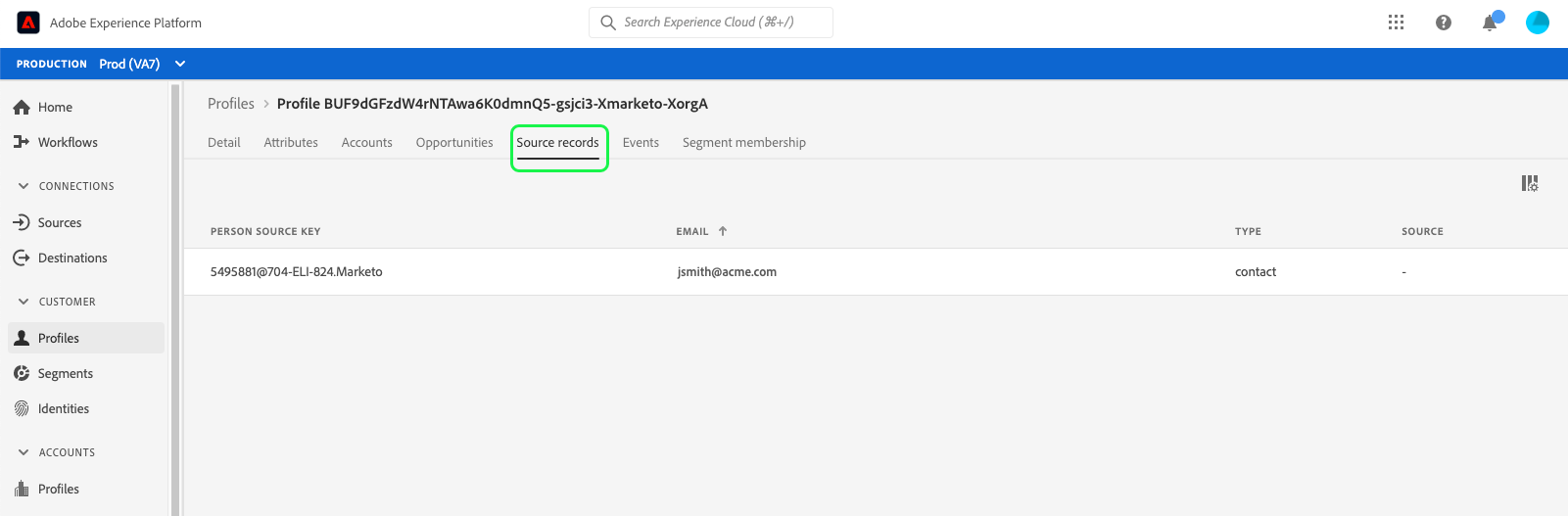
Task: Click the profile ID breadcrumb title
Action: pyautogui.click(x=493, y=104)
